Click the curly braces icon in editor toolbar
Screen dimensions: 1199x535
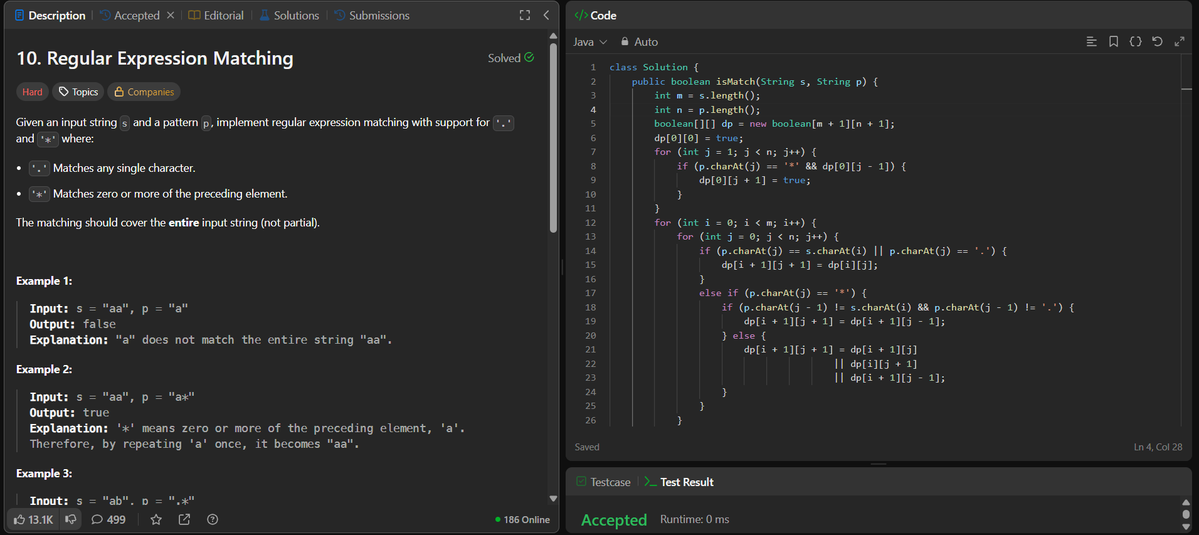pyautogui.click(x=1136, y=42)
